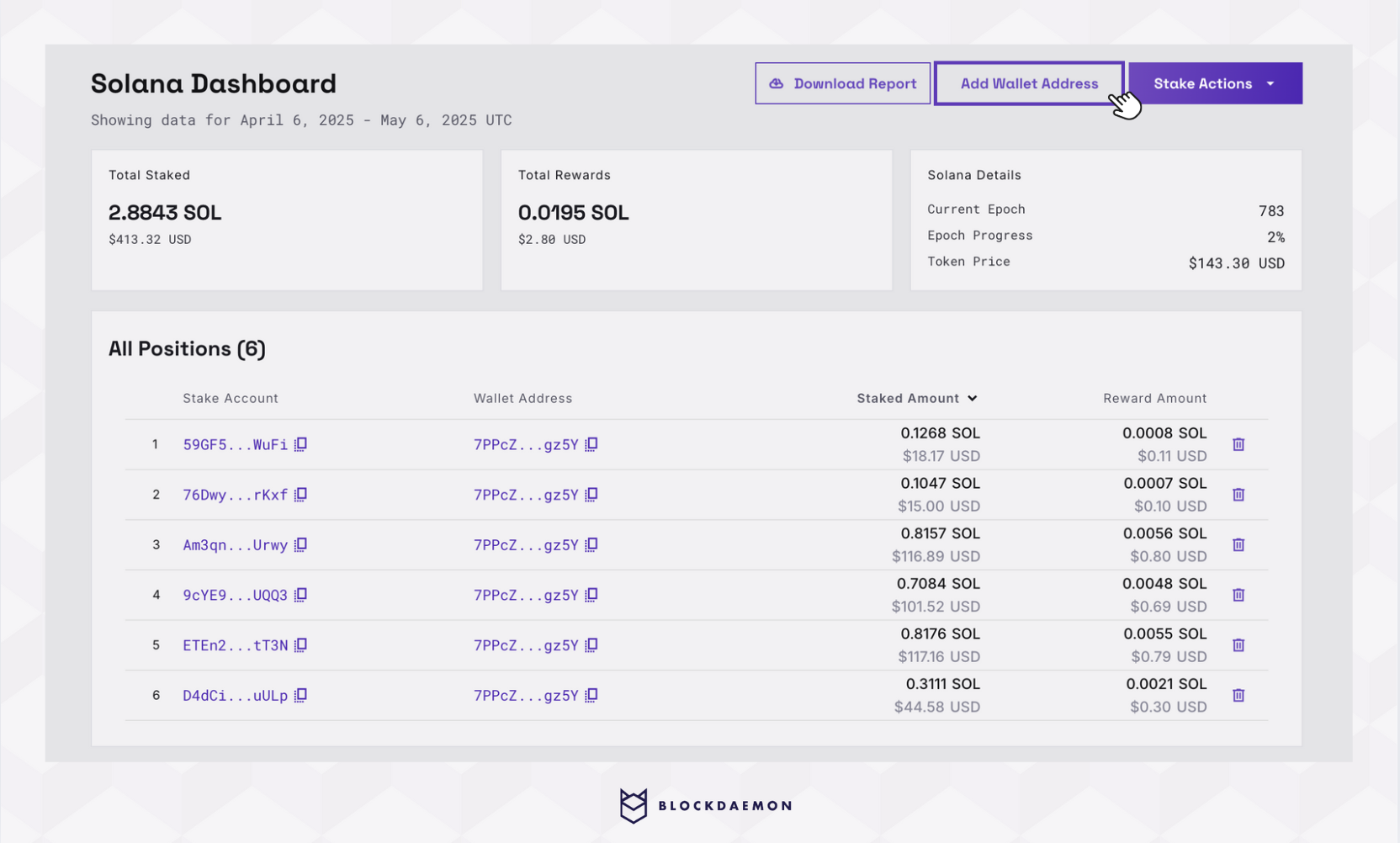This screenshot has height=843, width=1400.
Task: Open stake account link 59GF5...WuFi
Action: click(236, 444)
